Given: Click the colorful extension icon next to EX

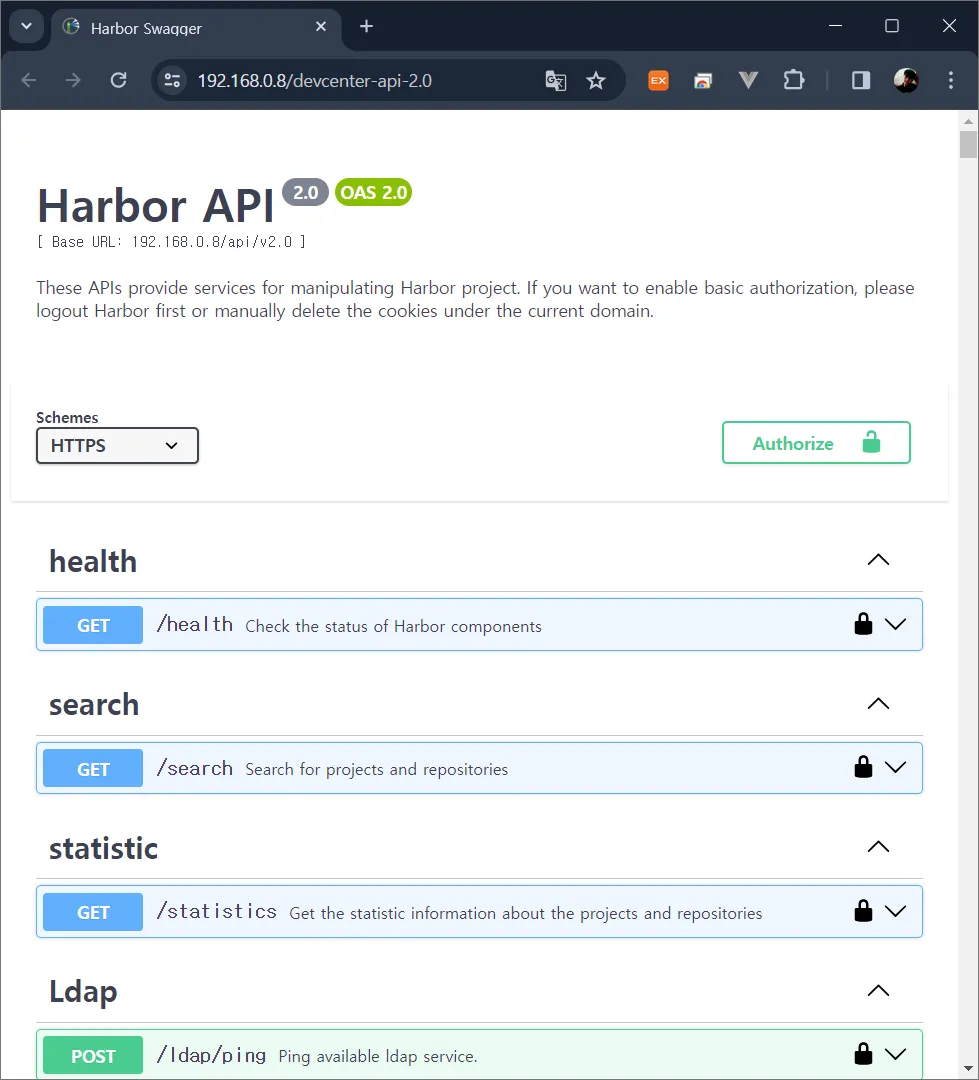Looking at the screenshot, I should pyautogui.click(x=703, y=81).
